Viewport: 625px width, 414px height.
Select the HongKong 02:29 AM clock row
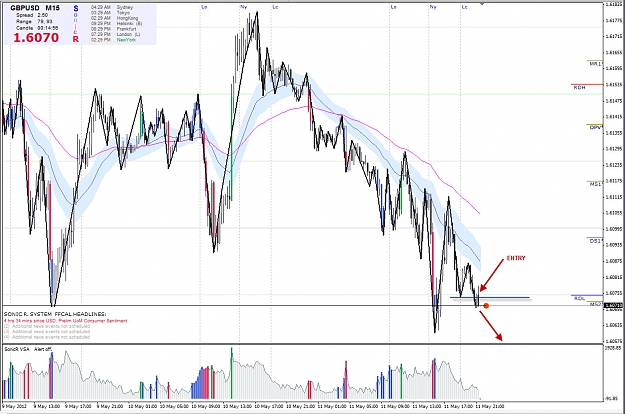114,18
